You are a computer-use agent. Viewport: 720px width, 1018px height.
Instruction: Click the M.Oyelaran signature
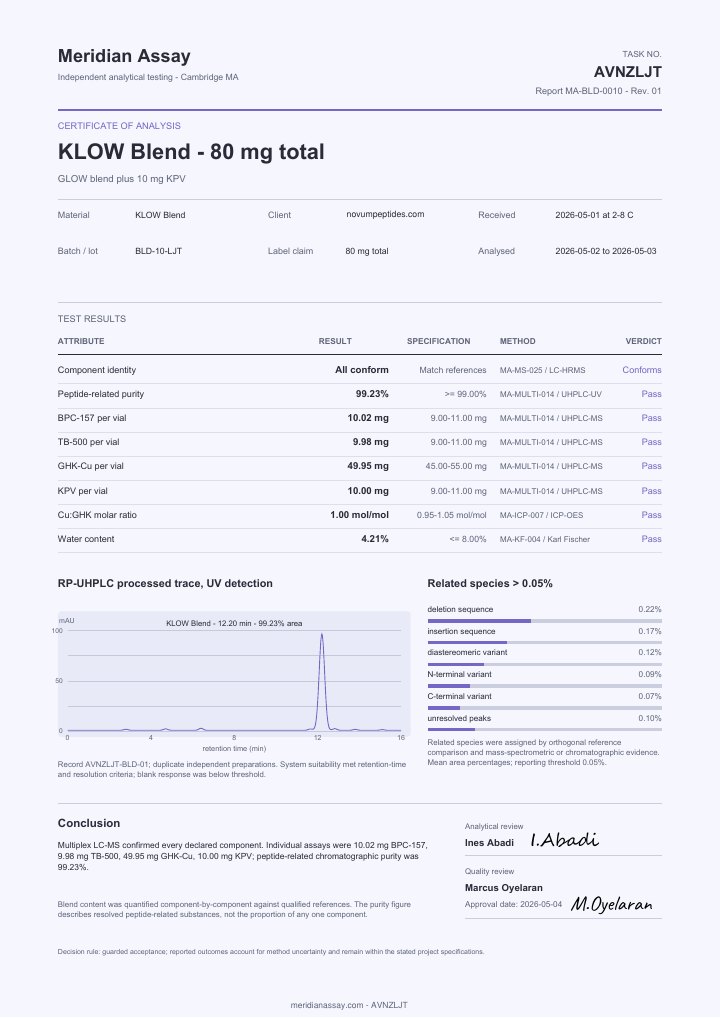[612, 904]
